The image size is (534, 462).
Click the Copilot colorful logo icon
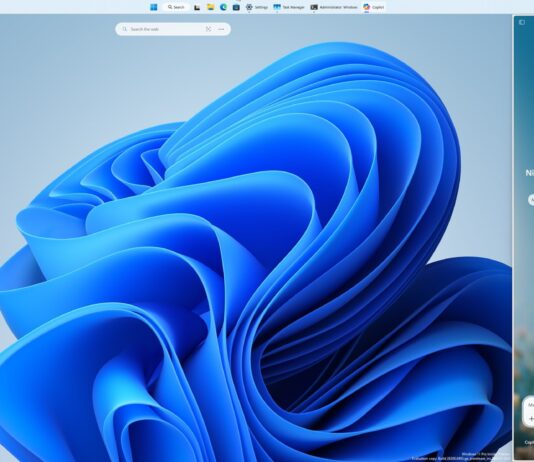pyautogui.click(x=366, y=7)
